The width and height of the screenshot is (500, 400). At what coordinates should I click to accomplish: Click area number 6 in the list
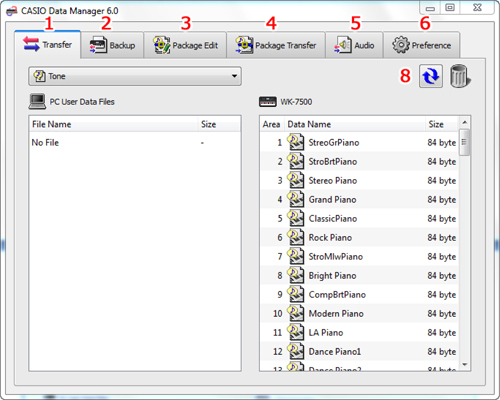point(280,238)
